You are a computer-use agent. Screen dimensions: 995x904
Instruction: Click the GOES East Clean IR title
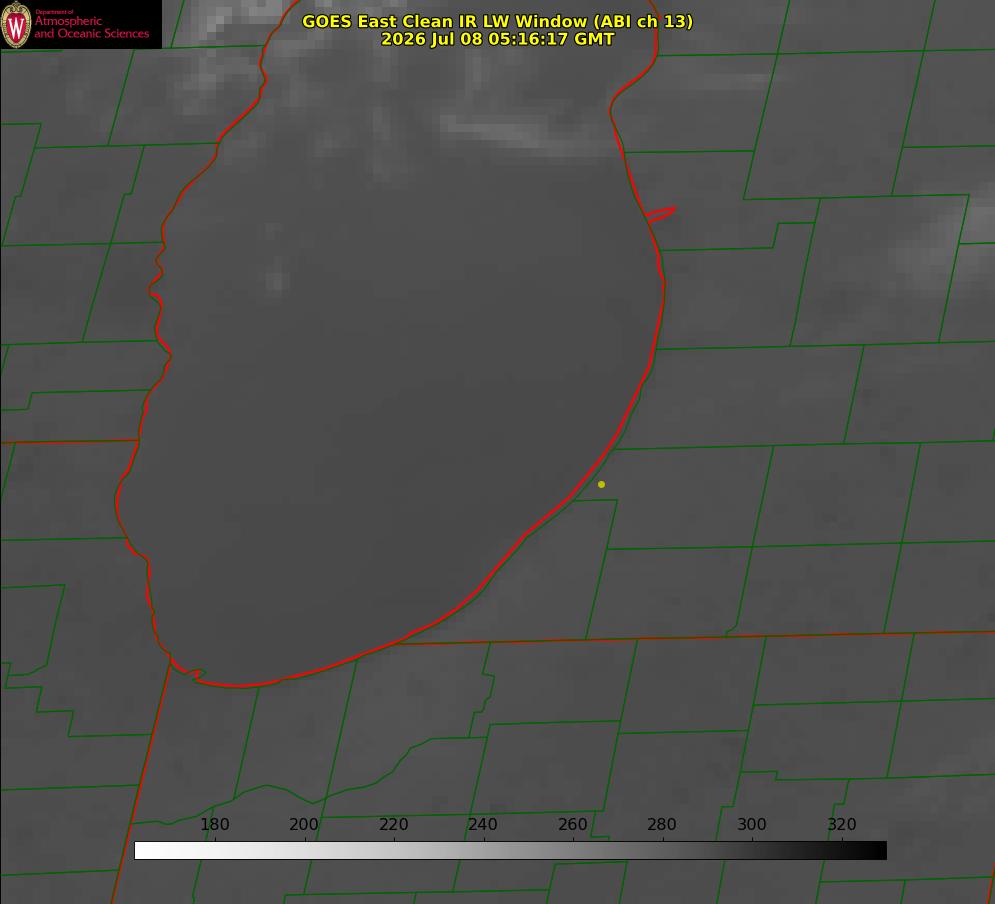coord(497,21)
